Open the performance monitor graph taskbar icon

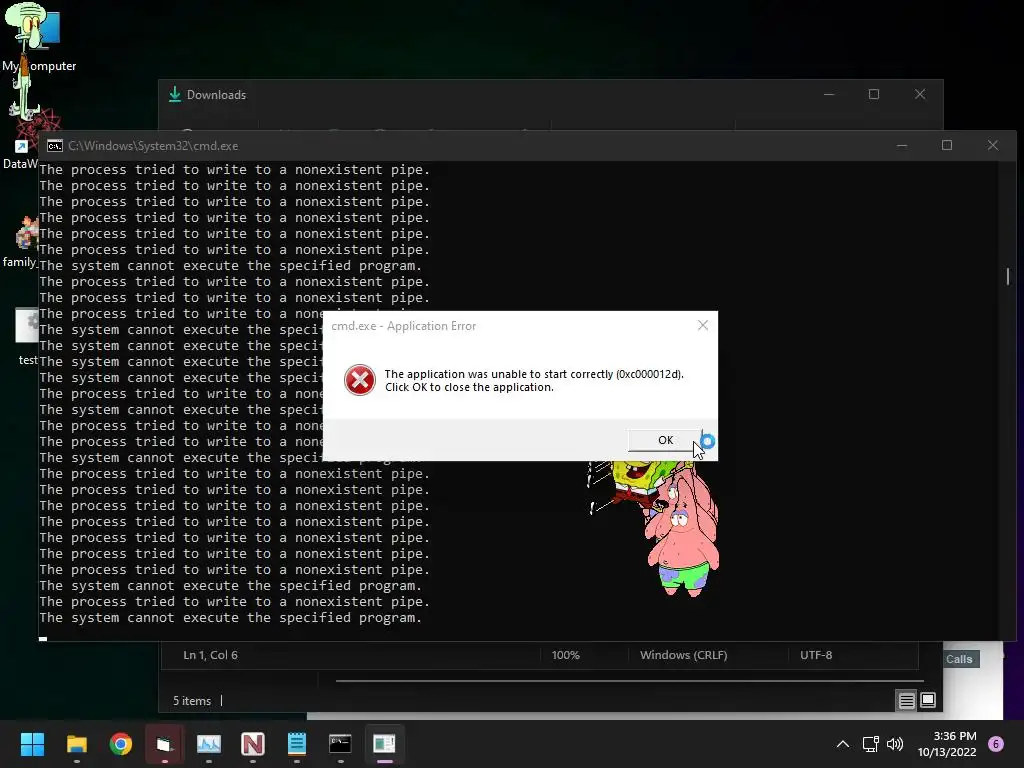(209, 744)
